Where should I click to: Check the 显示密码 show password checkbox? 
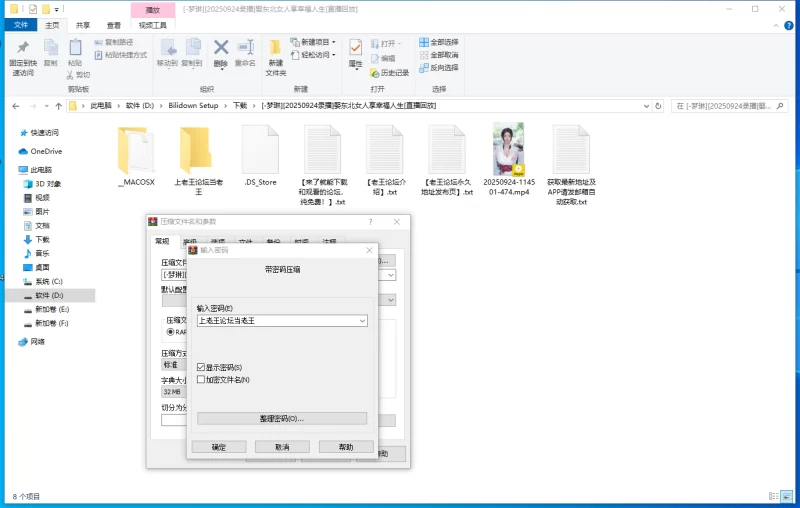201,367
